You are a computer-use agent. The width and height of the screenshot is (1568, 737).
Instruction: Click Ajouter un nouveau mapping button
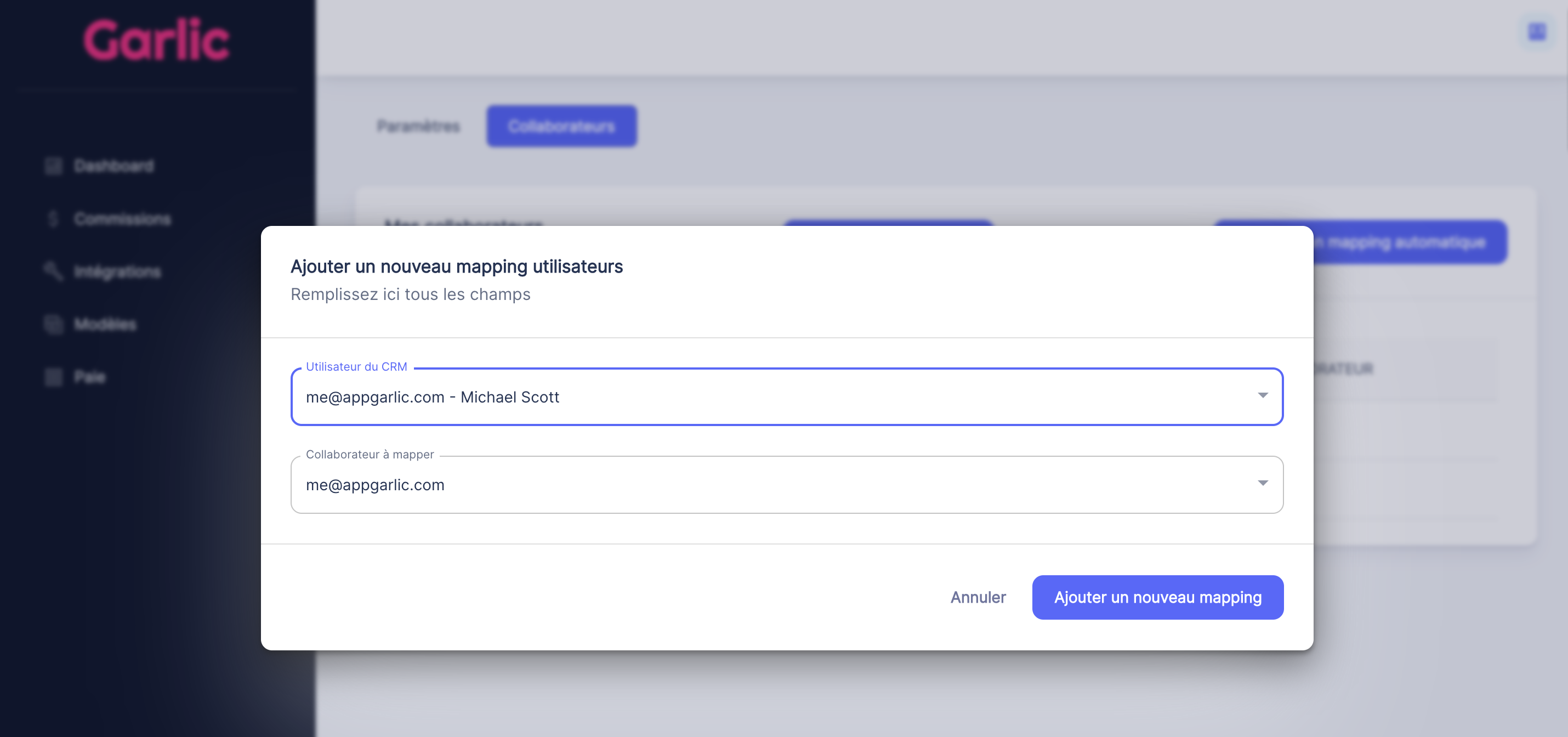pos(1157,597)
